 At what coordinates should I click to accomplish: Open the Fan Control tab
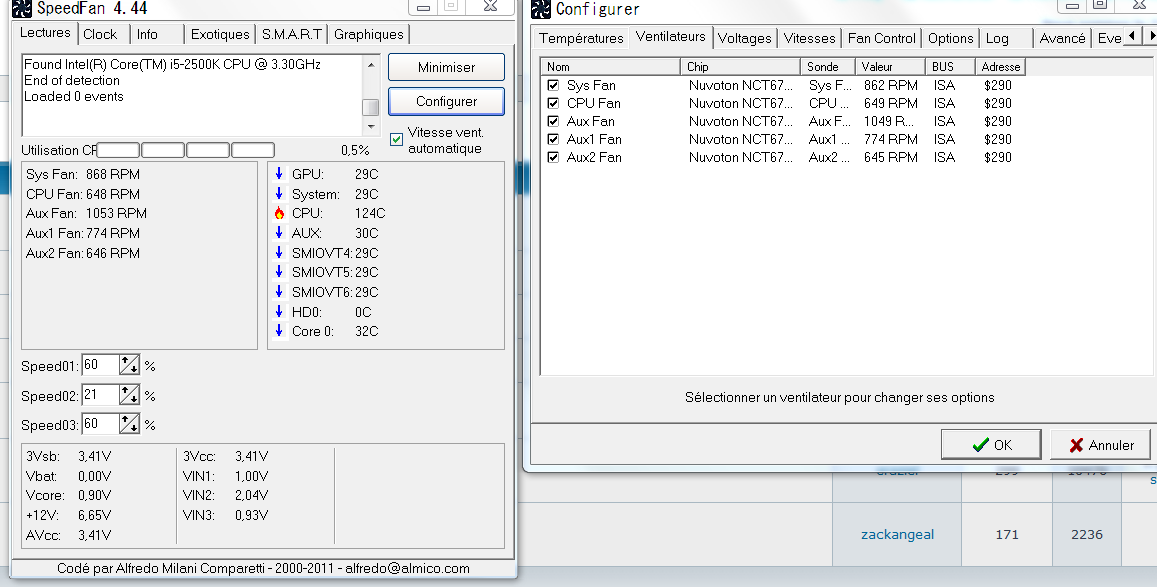pyautogui.click(x=881, y=38)
